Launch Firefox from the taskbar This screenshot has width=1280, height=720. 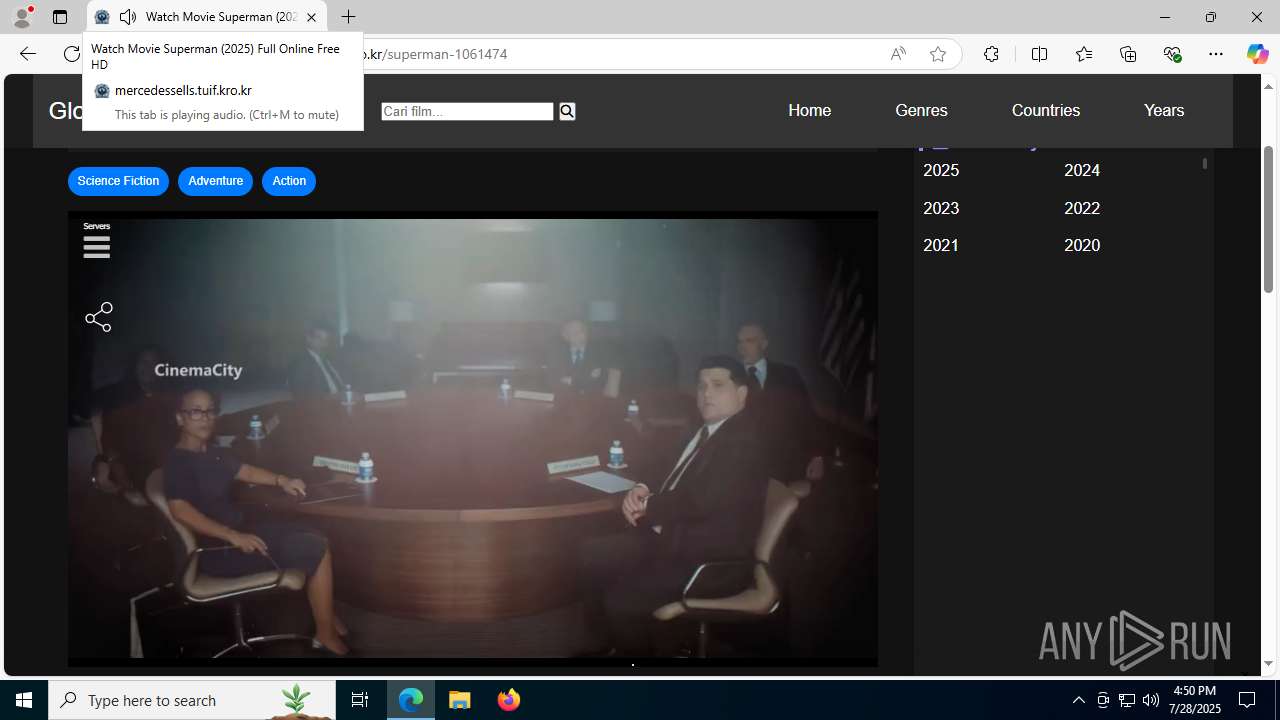[508, 700]
